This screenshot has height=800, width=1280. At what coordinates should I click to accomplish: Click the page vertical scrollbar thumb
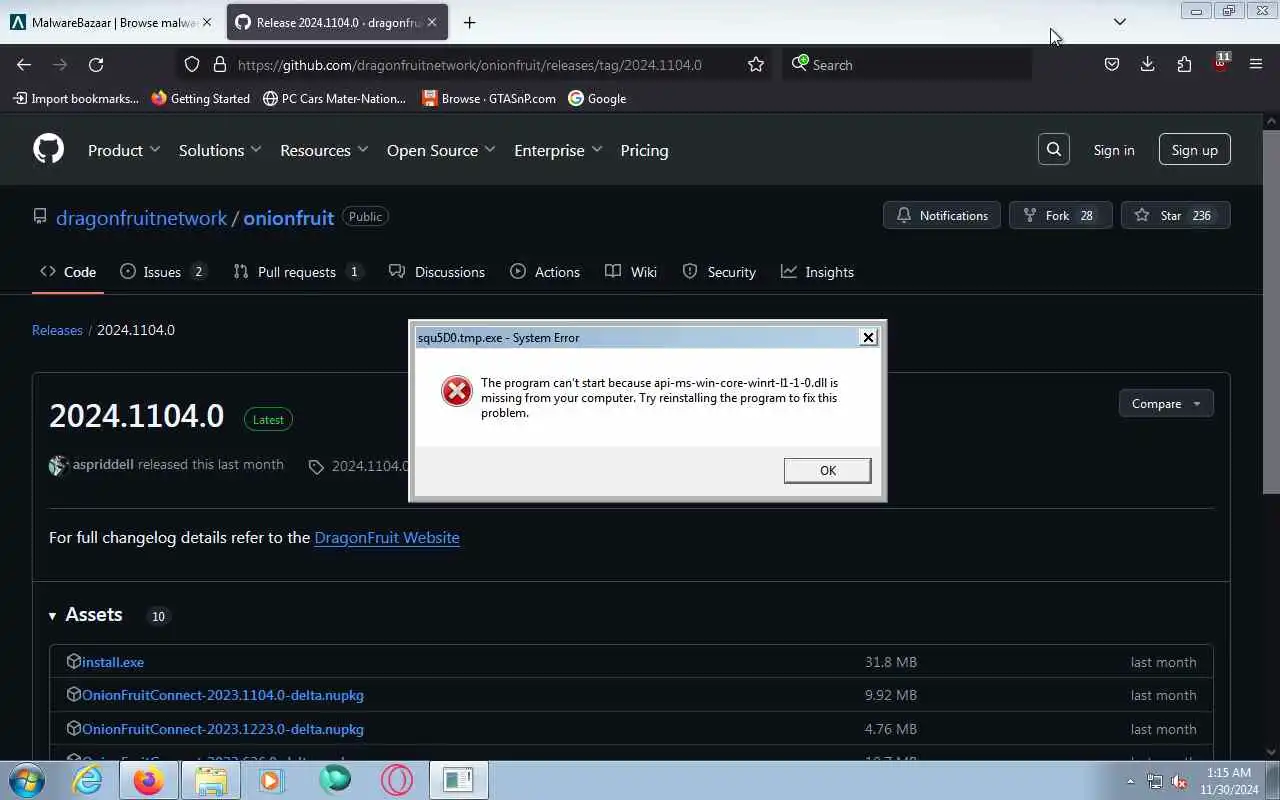click(1271, 310)
